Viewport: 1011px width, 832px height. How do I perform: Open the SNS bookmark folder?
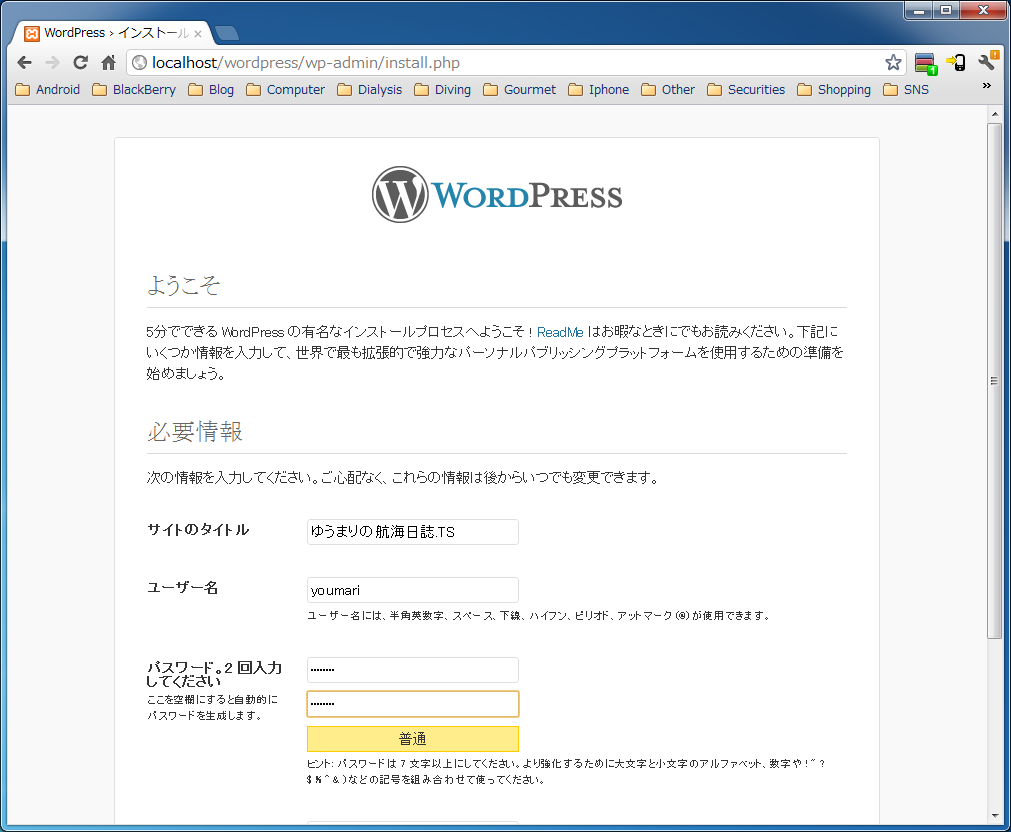coord(906,90)
